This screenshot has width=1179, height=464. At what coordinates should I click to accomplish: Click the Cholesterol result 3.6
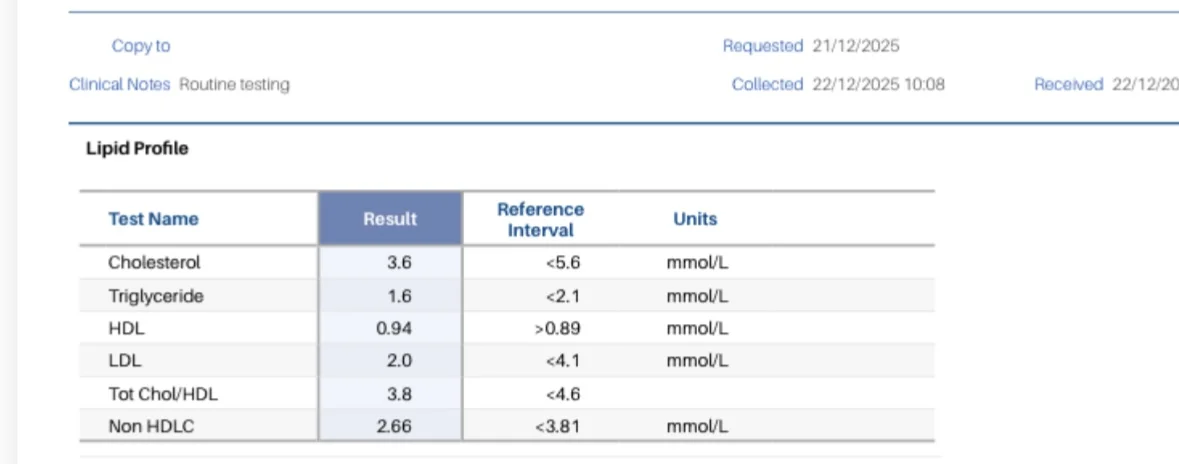click(x=400, y=262)
